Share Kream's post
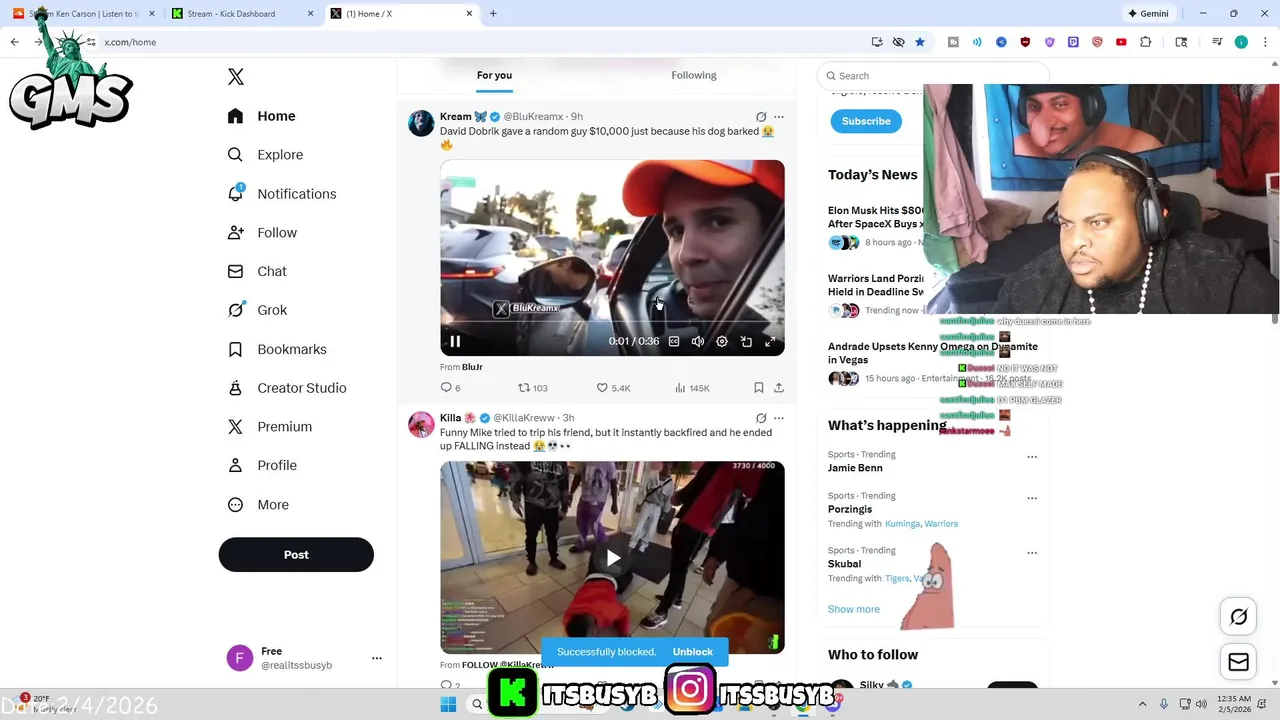The height and width of the screenshot is (720, 1280). point(779,388)
